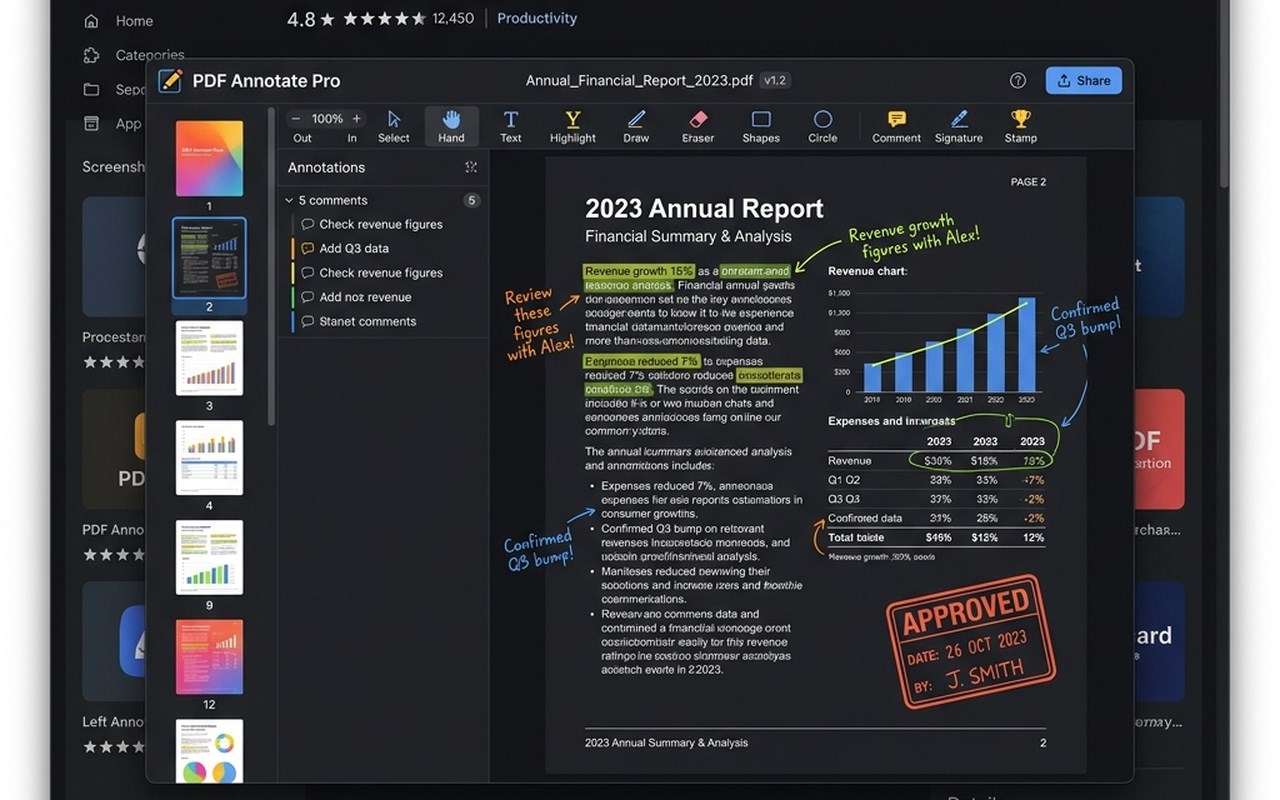
Task: Zoom out with the minus icon
Action: click(296, 118)
